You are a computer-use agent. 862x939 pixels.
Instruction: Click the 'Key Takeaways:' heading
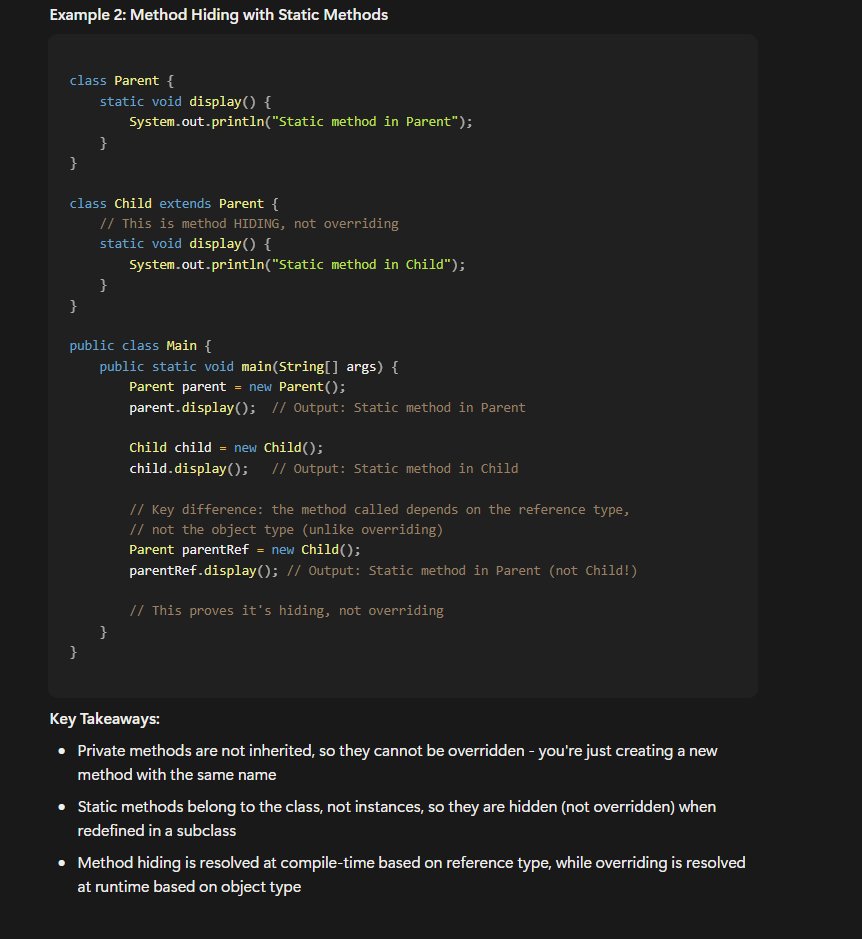[x=105, y=719]
